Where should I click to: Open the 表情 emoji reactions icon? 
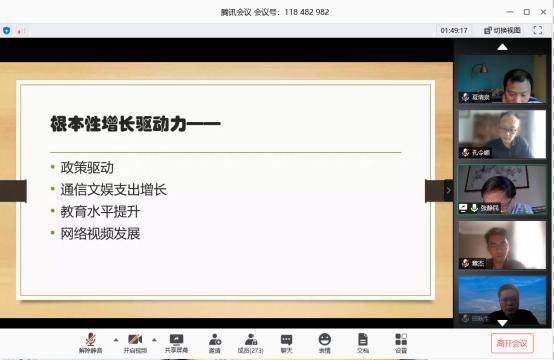tap(324, 343)
